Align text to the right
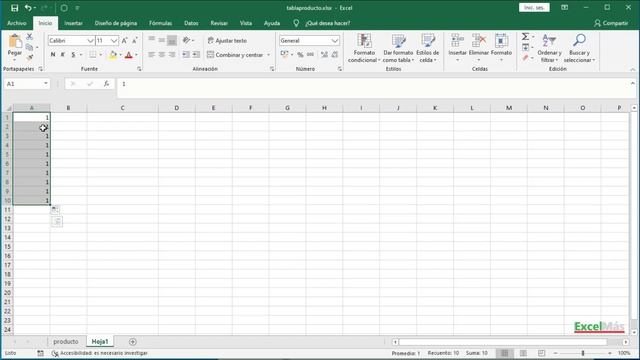 pyautogui.click(x=172, y=55)
